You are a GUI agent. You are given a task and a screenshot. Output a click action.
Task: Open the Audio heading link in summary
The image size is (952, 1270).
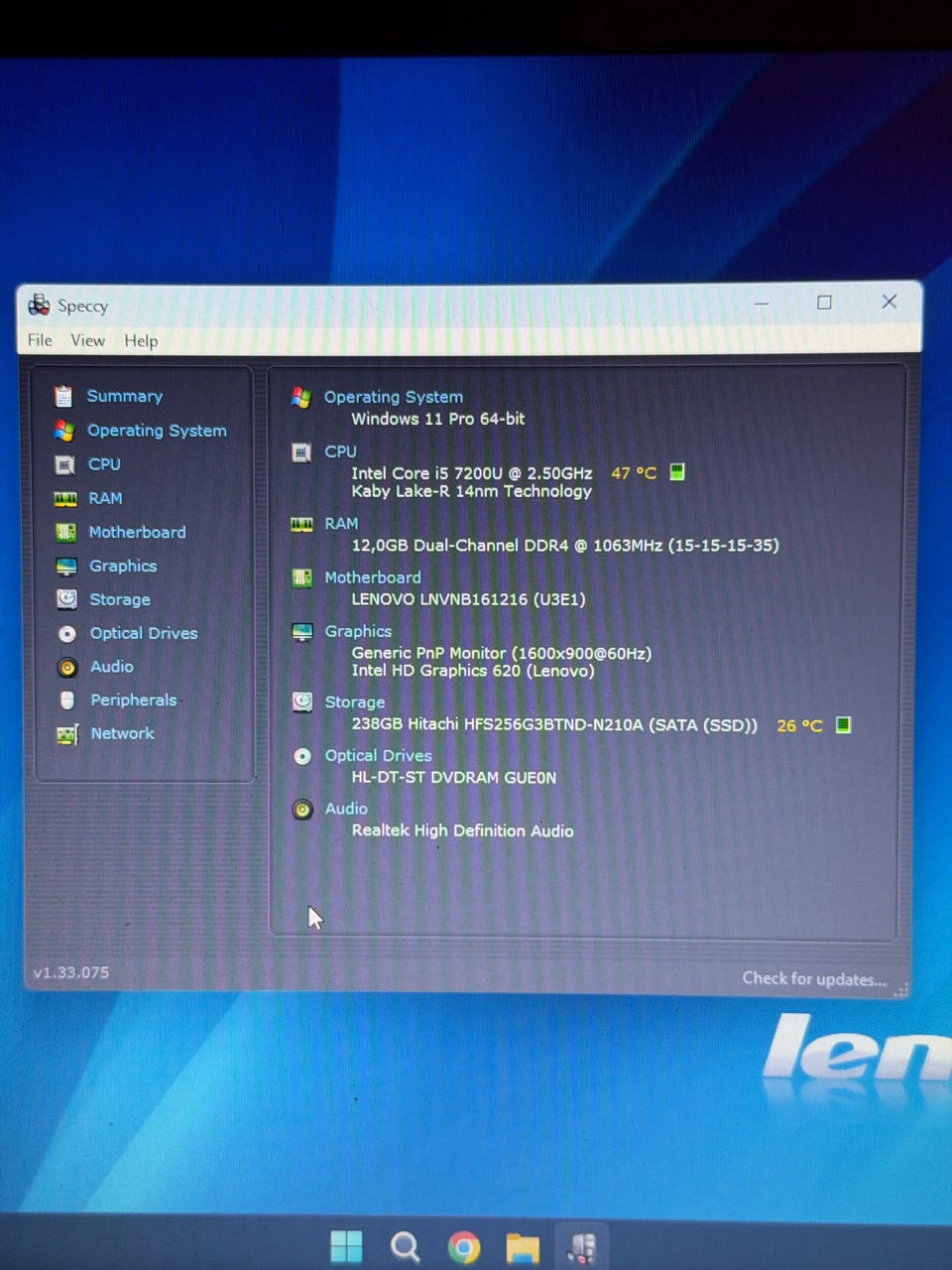click(x=346, y=810)
